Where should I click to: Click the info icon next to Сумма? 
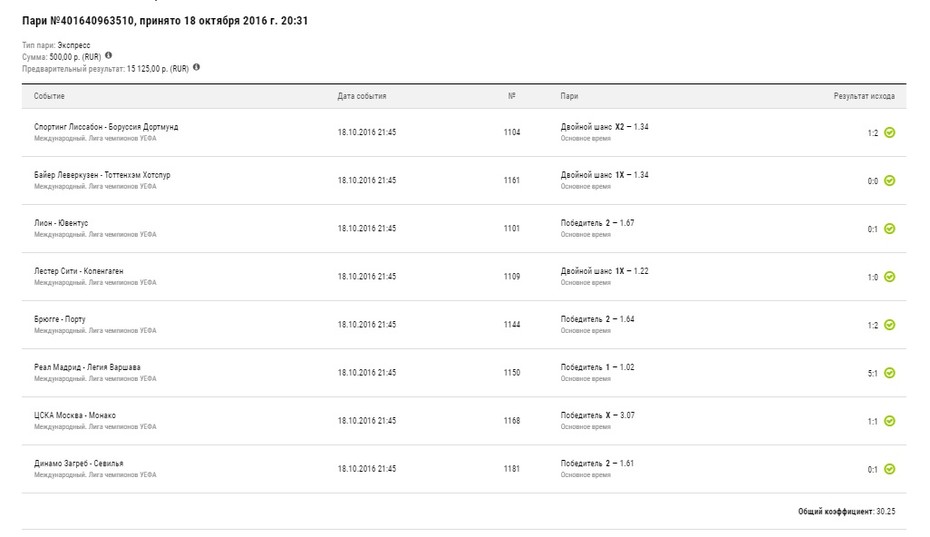tap(109, 56)
